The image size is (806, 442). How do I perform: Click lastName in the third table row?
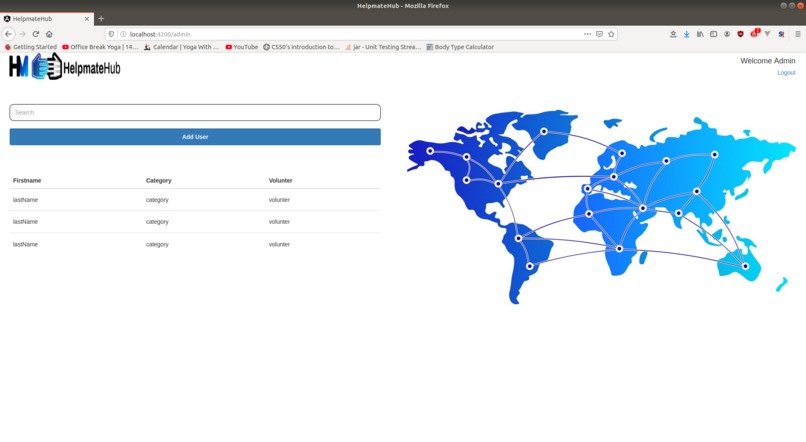[x=25, y=244]
